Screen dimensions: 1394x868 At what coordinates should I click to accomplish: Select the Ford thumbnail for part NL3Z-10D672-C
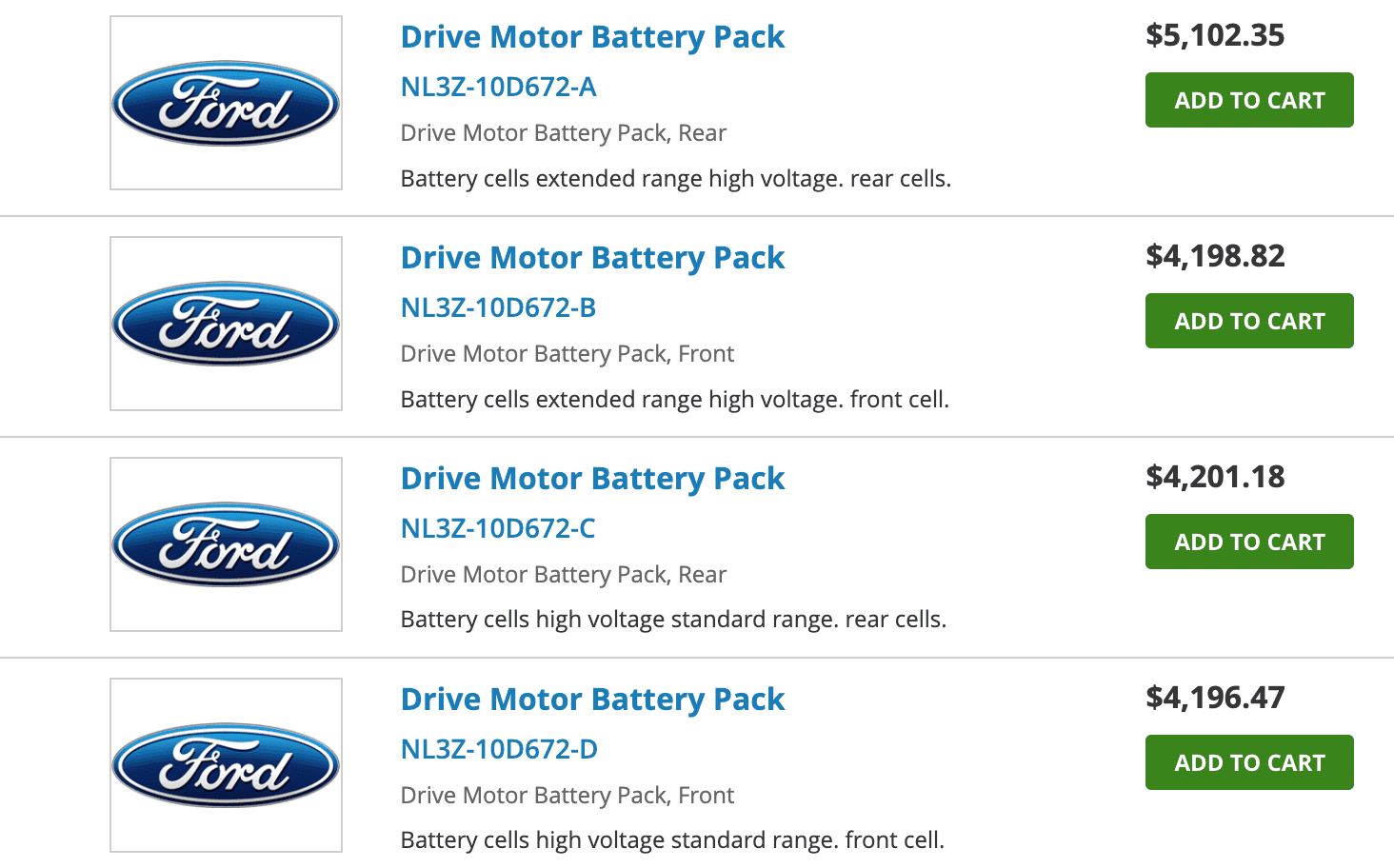coord(226,544)
